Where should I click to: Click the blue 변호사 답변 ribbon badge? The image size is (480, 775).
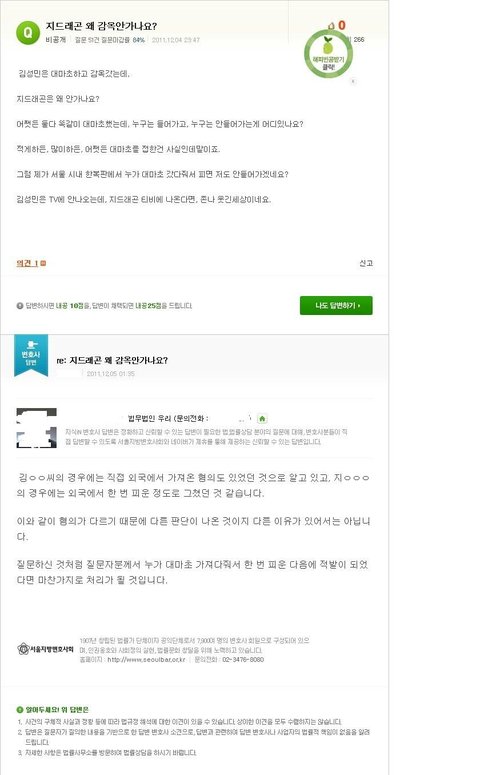[x=31, y=355]
